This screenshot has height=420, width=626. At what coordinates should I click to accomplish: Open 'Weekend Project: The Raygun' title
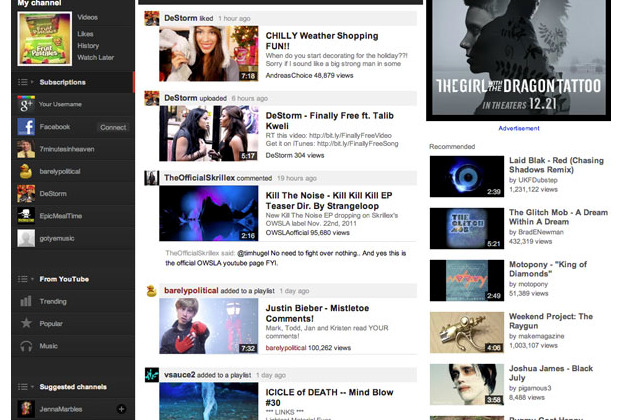point(551,321)
